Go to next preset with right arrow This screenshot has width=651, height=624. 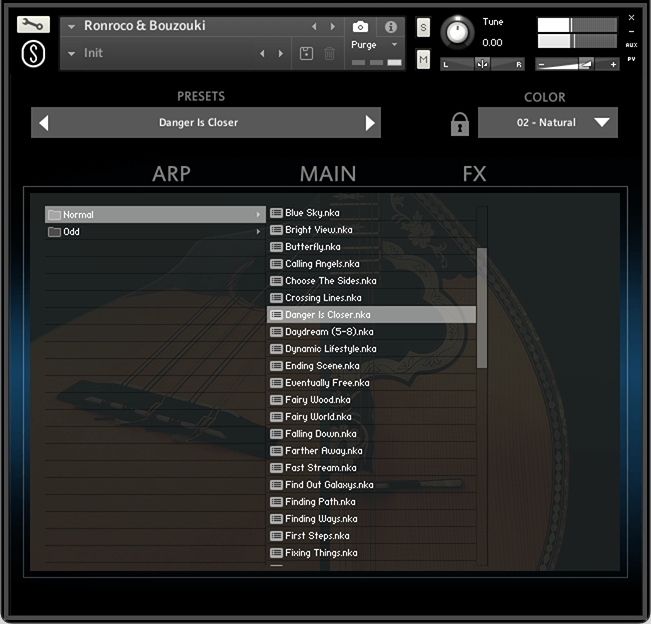click(x=370, y=123)
